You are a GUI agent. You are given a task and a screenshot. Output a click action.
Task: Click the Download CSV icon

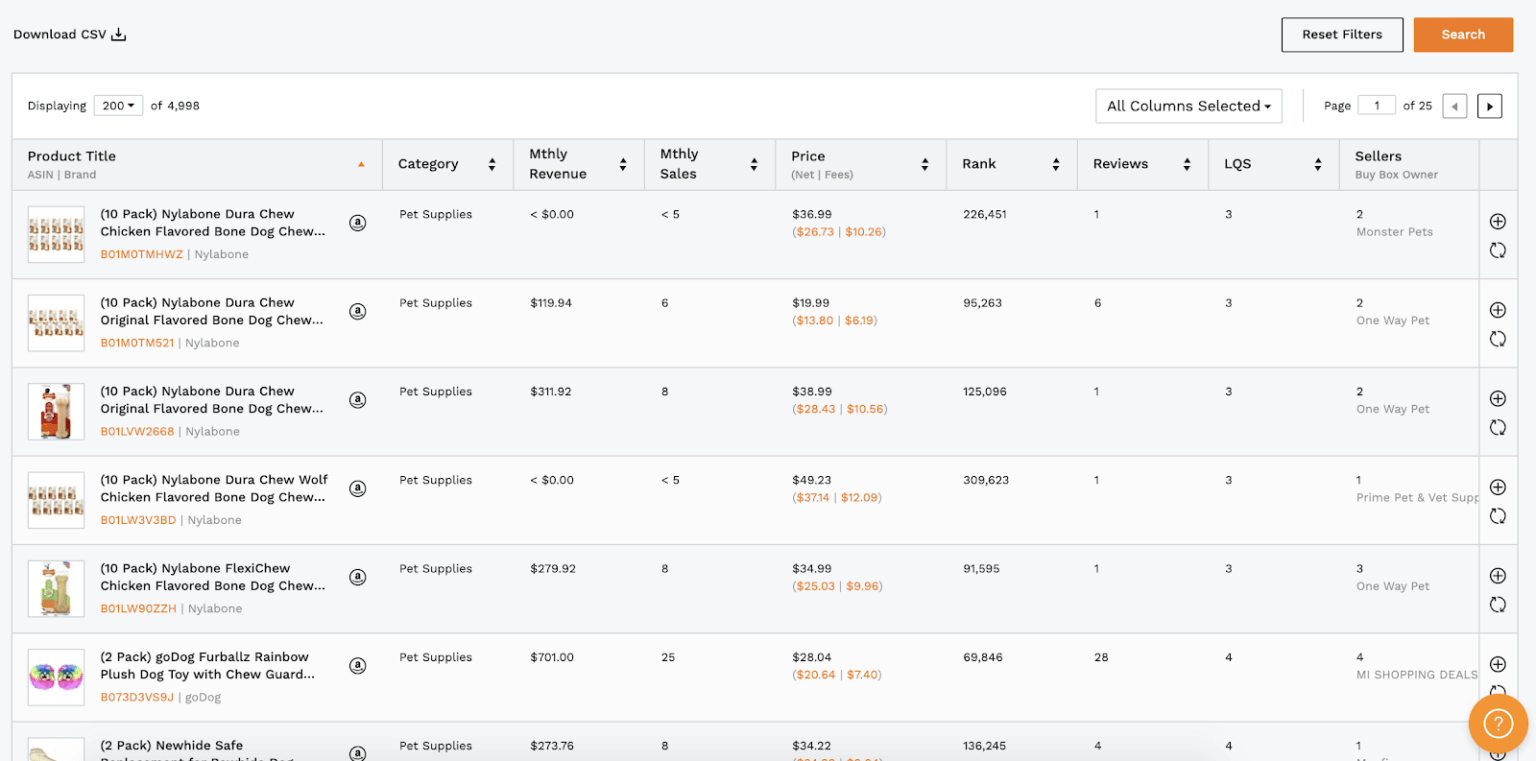coord(118,33)
